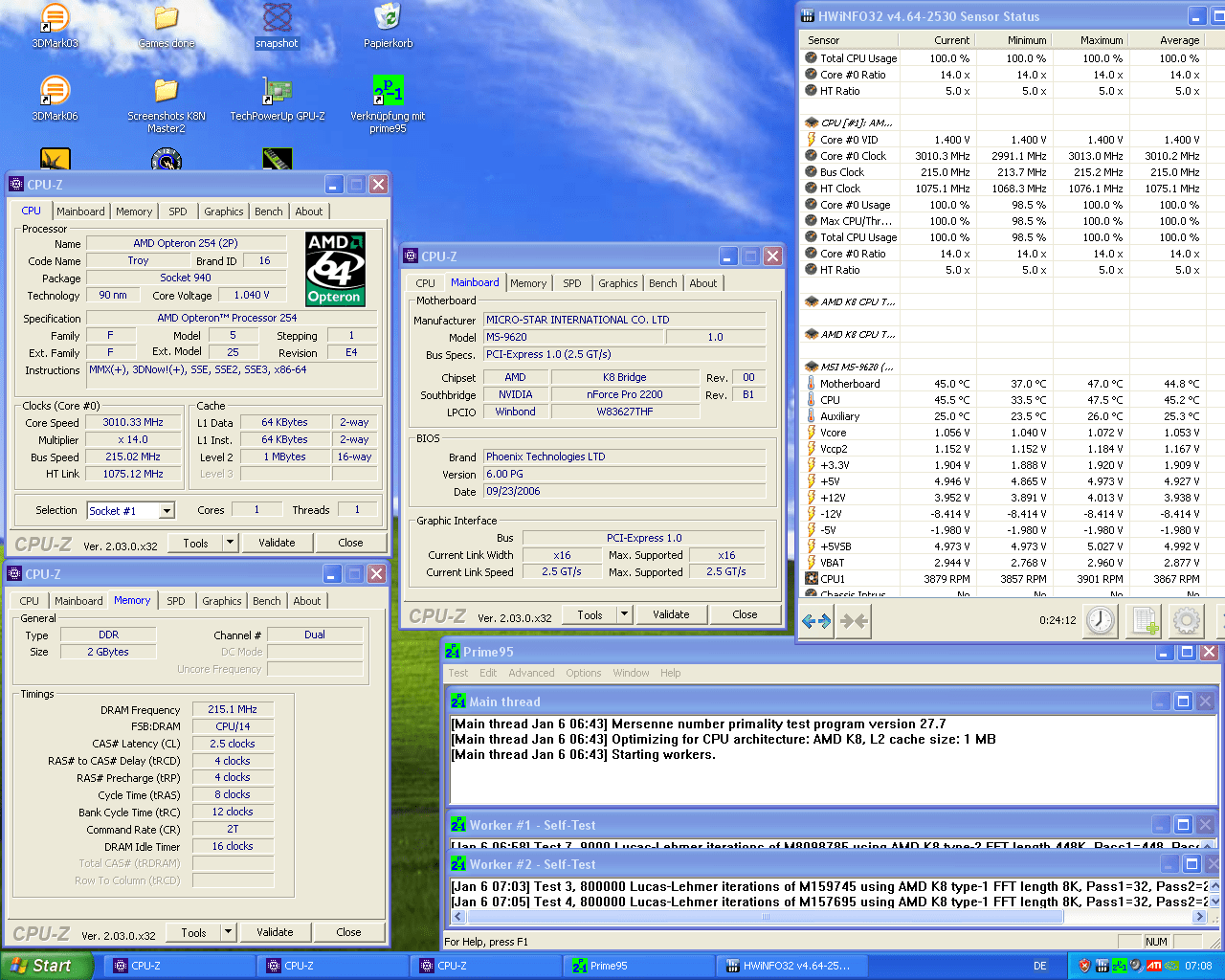Open Tools dropdown arrow in CPU-Z CPU window

tap(230, 543)
